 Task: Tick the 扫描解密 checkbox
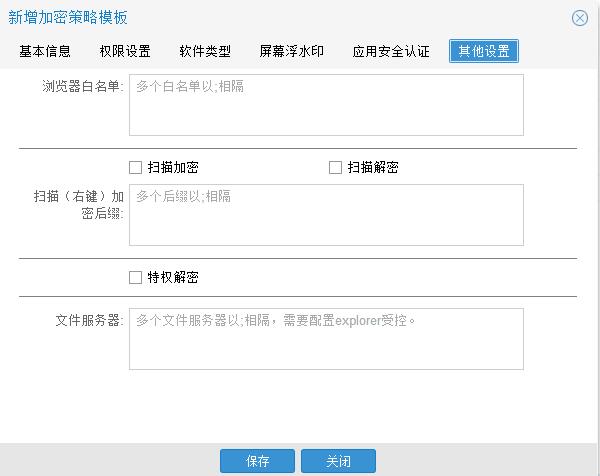336,168
